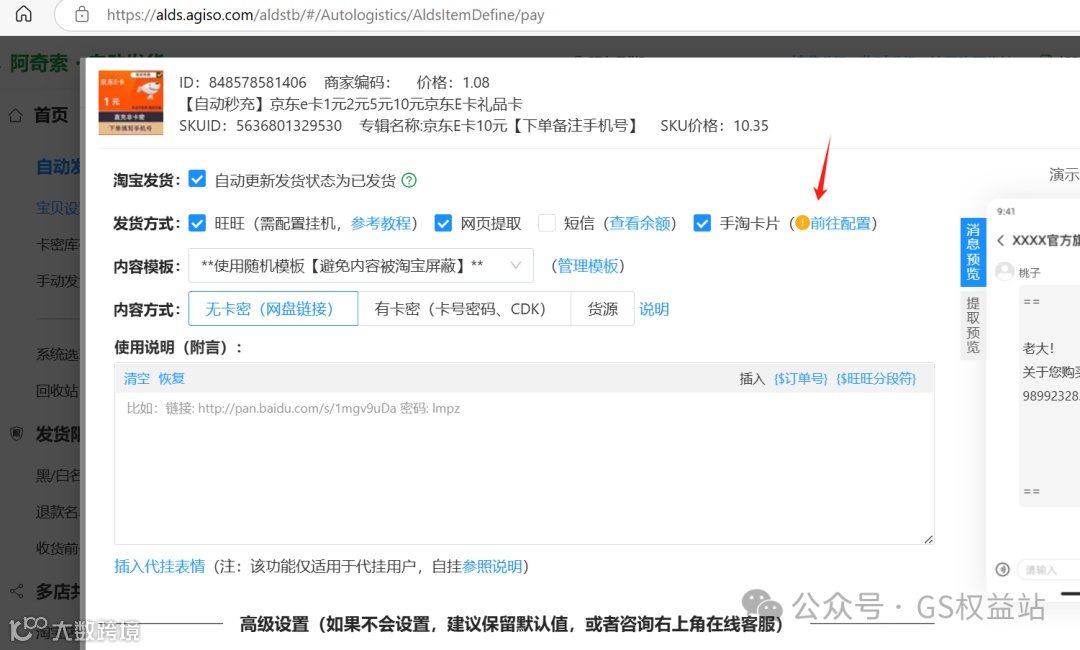This screenshot has width=1080, height=650.
Task: Select 无卡密（网盘链接） tab
Action: coord(273,308)
